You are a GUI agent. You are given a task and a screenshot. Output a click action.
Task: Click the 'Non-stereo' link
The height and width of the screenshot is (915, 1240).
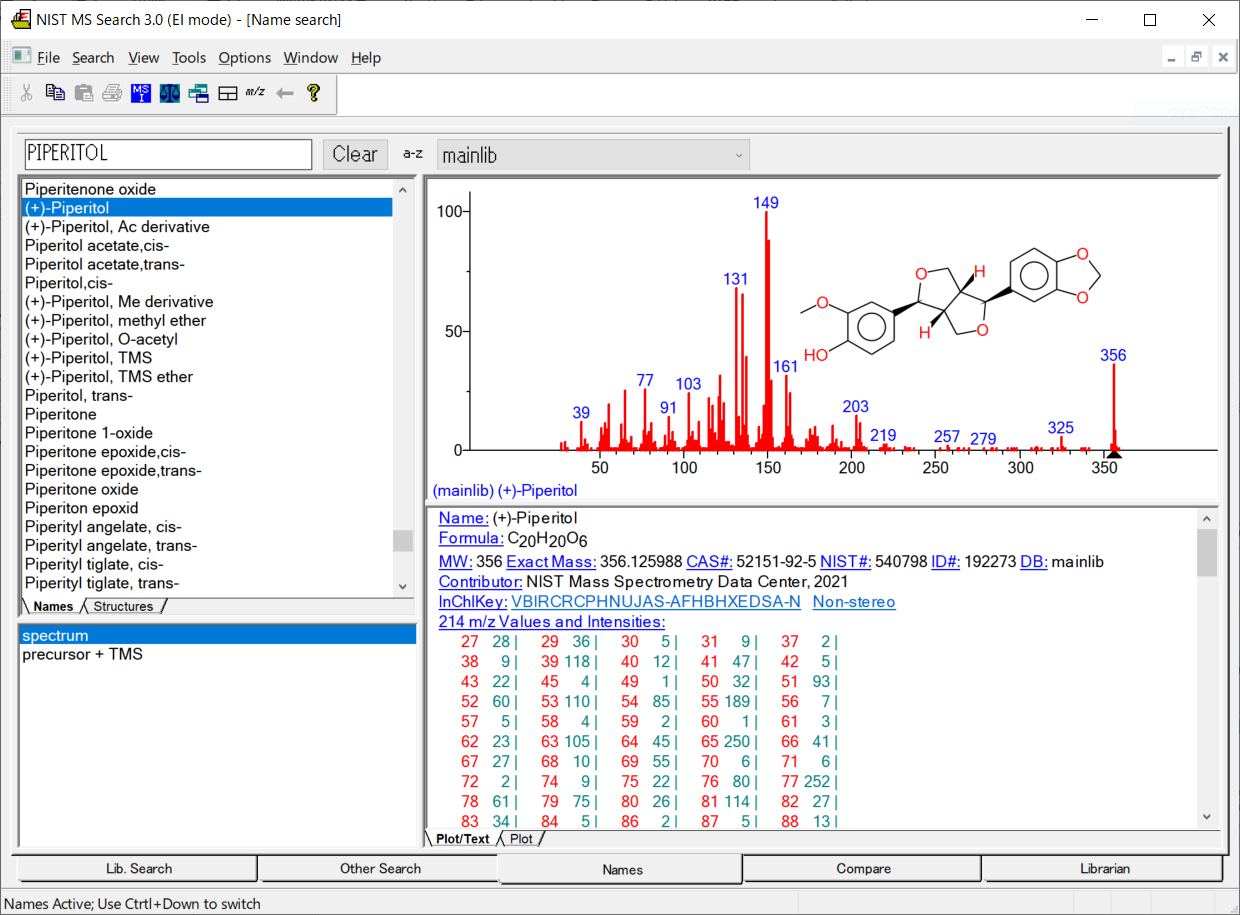[854, 602]
